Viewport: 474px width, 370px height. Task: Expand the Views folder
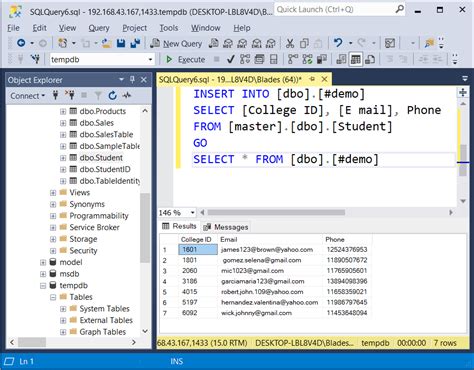53,193
